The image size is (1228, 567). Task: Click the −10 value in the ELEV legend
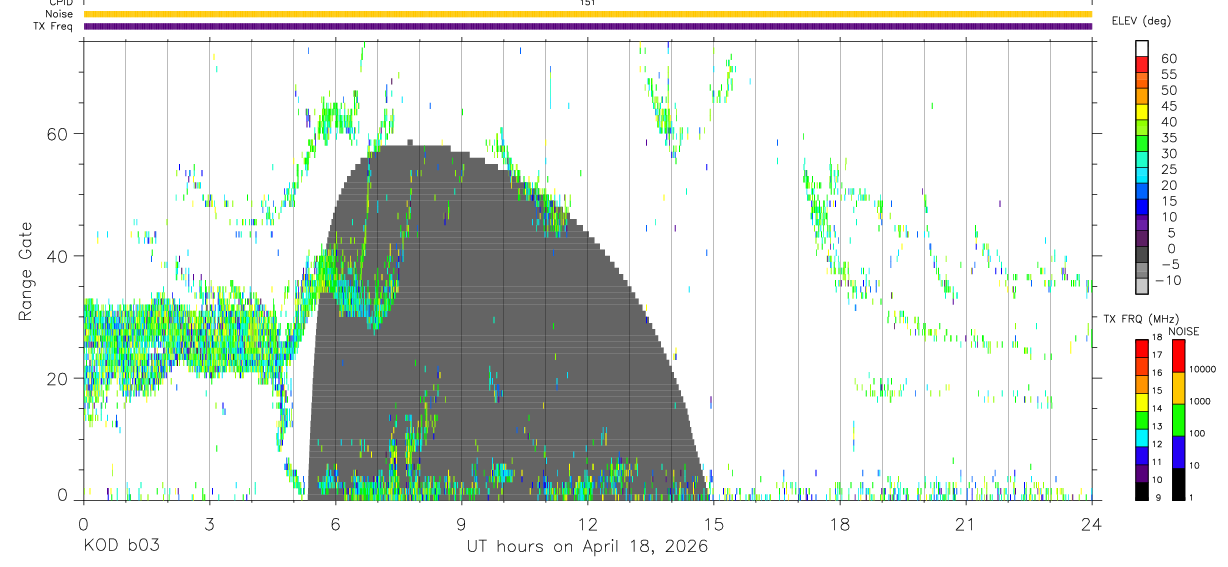pyautogui.click(x=1168, y=280)
